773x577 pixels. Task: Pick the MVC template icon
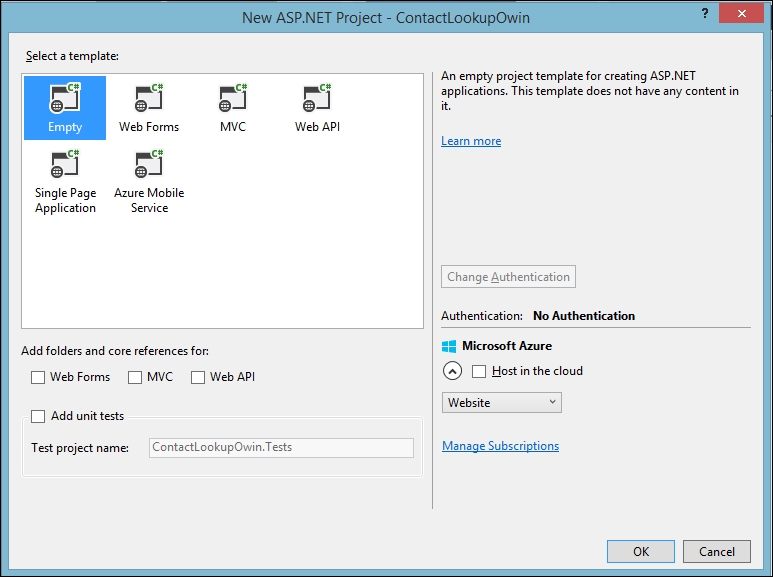(x=233, y=98)
